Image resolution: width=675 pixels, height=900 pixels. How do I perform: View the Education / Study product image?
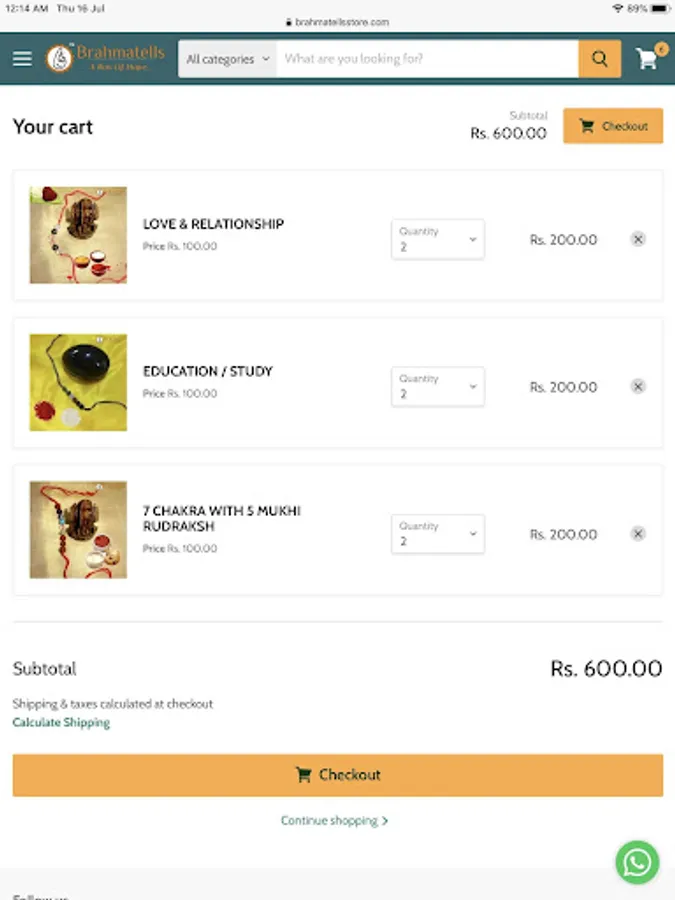tap(78, 382)
